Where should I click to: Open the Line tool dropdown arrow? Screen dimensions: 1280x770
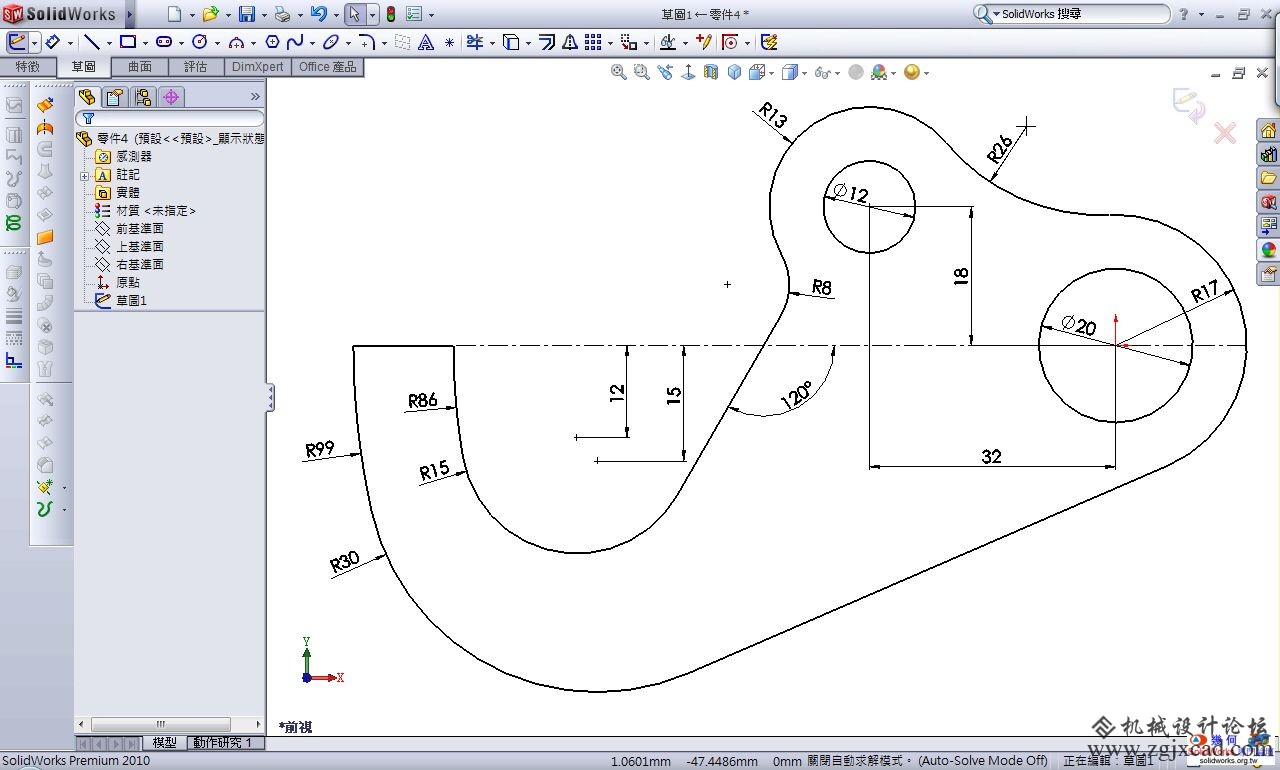tap(108, 43)
